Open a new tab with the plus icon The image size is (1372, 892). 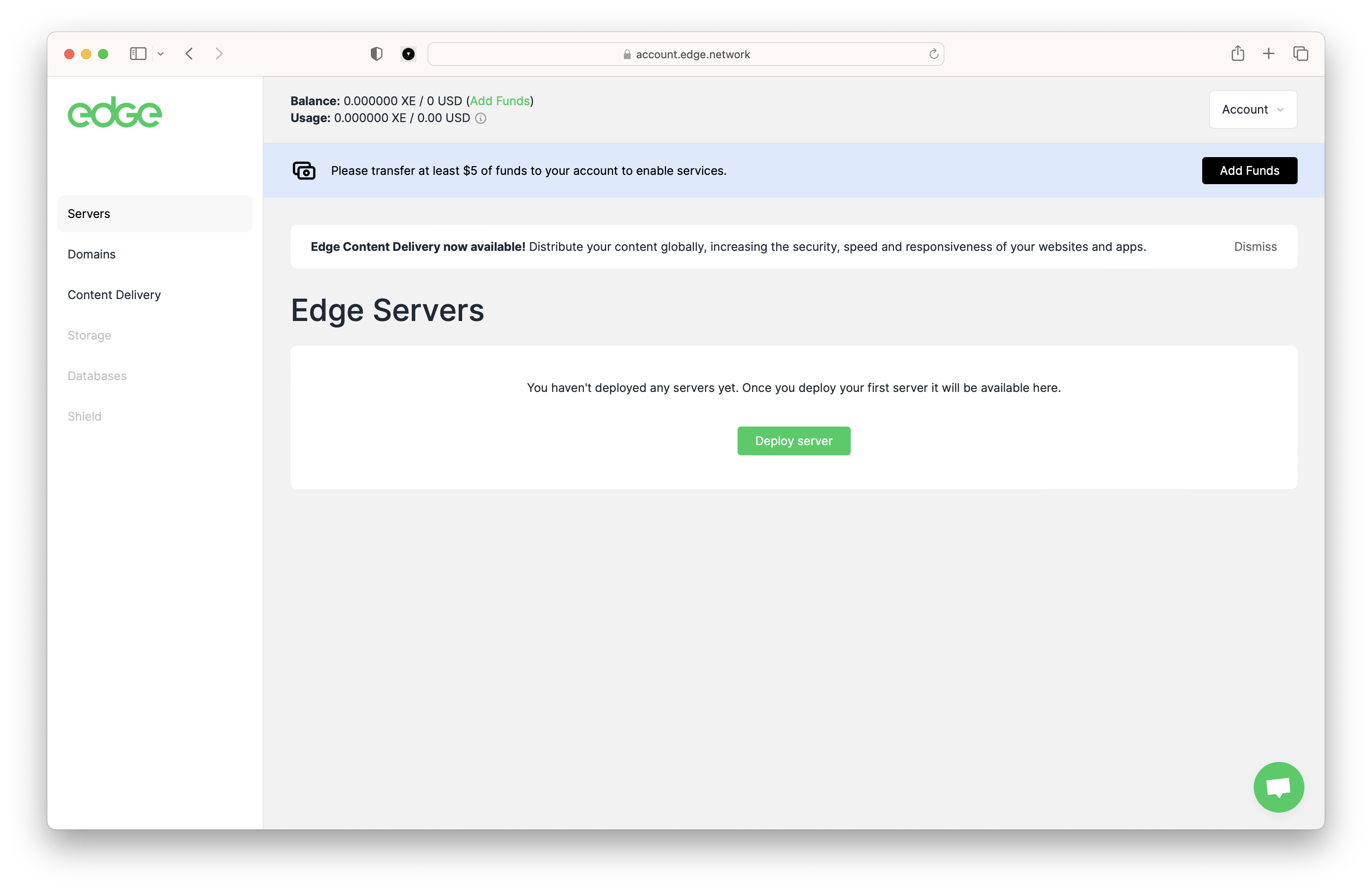[1269, 54]
